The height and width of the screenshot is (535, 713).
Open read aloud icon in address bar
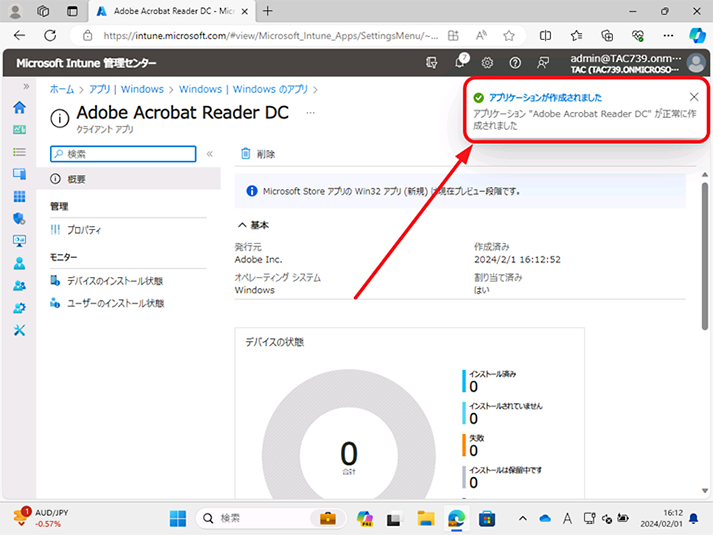tap(481, 35)
